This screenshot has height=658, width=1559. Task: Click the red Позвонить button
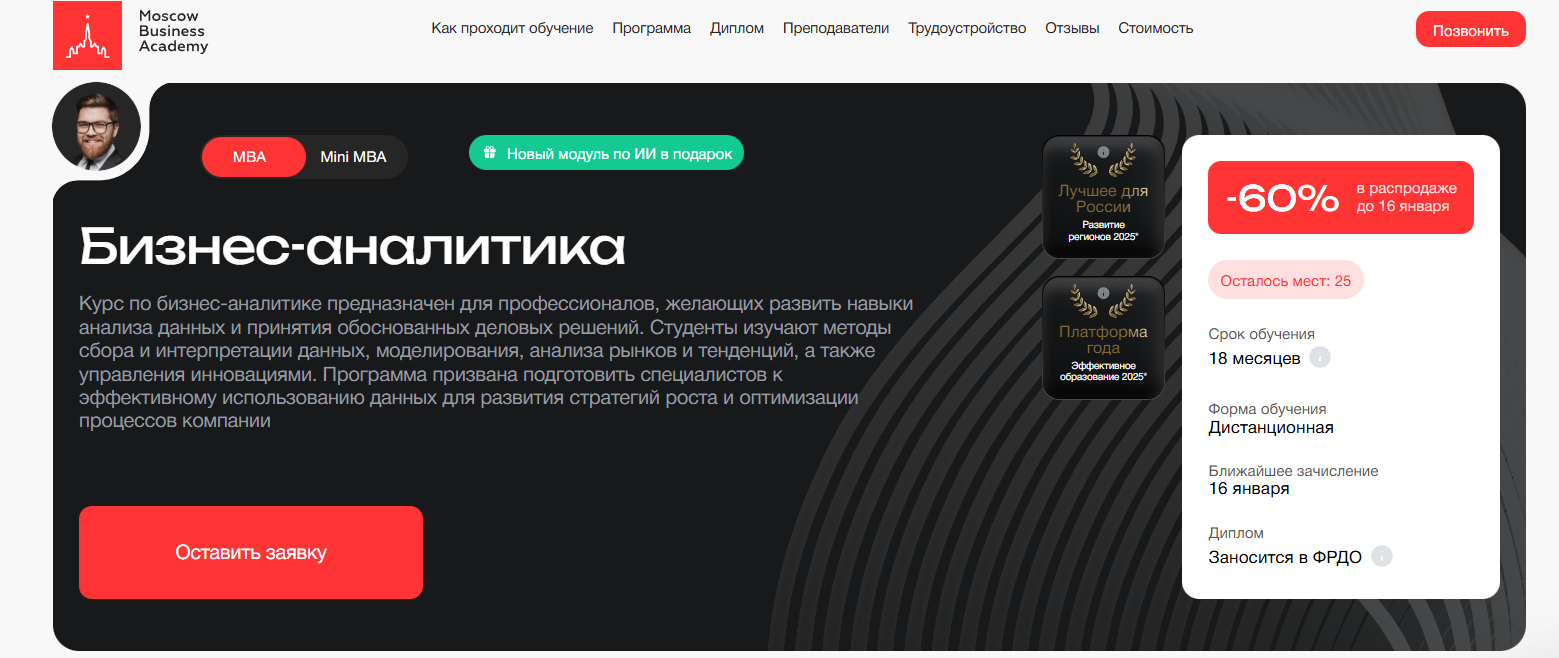(x=1470, y=30)
